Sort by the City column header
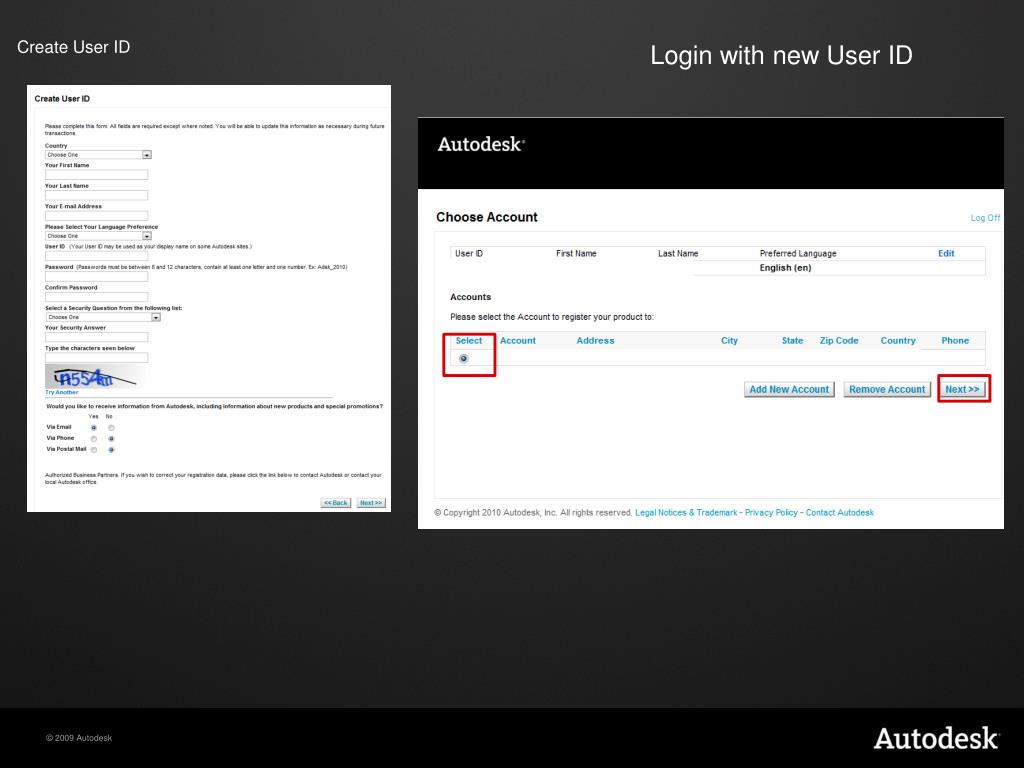This screenshot has width=1024, height=768. pyautogui.click(x=729, y=341)
